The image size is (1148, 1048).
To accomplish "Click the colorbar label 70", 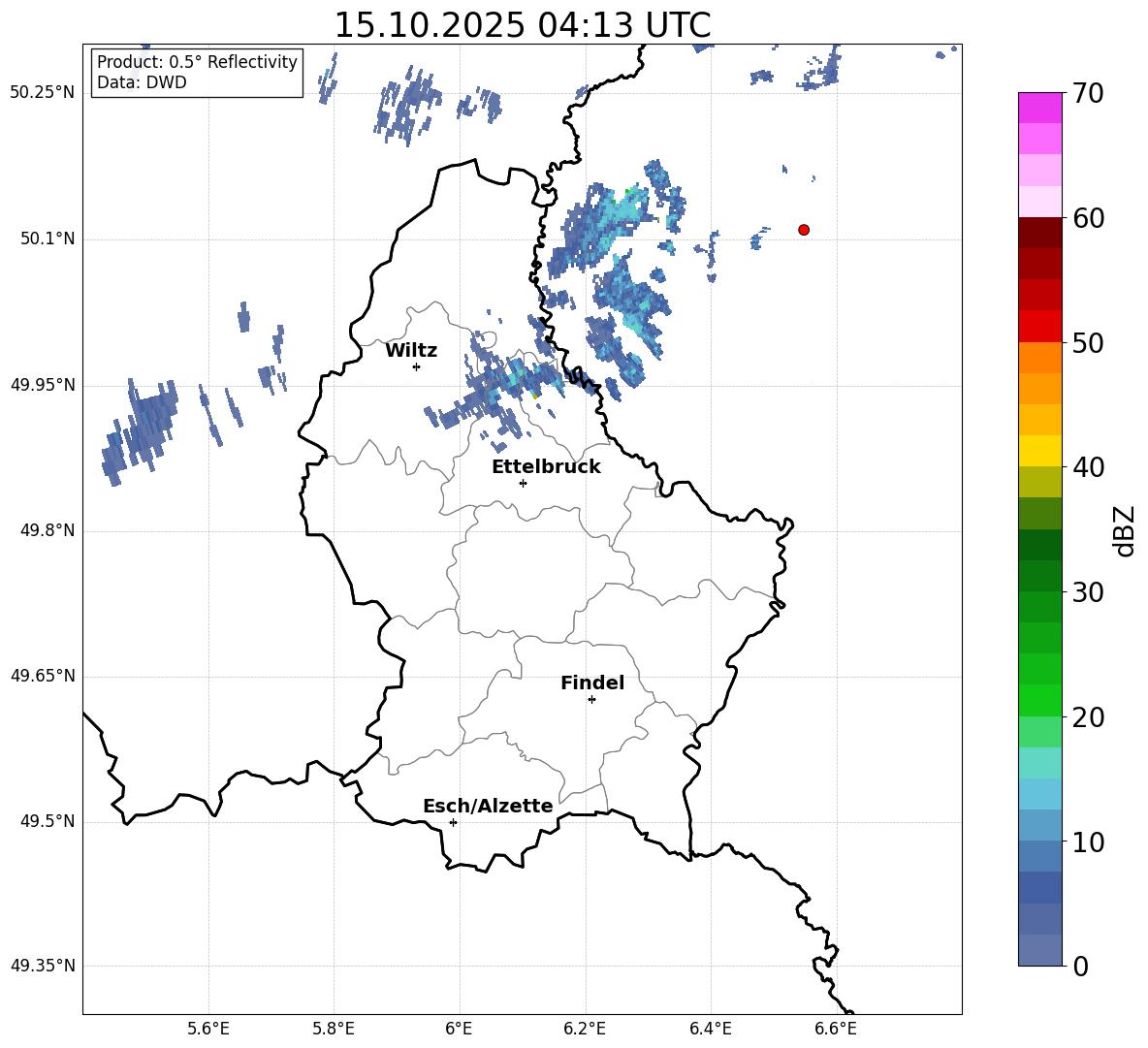I will (x=1088, y=94).
